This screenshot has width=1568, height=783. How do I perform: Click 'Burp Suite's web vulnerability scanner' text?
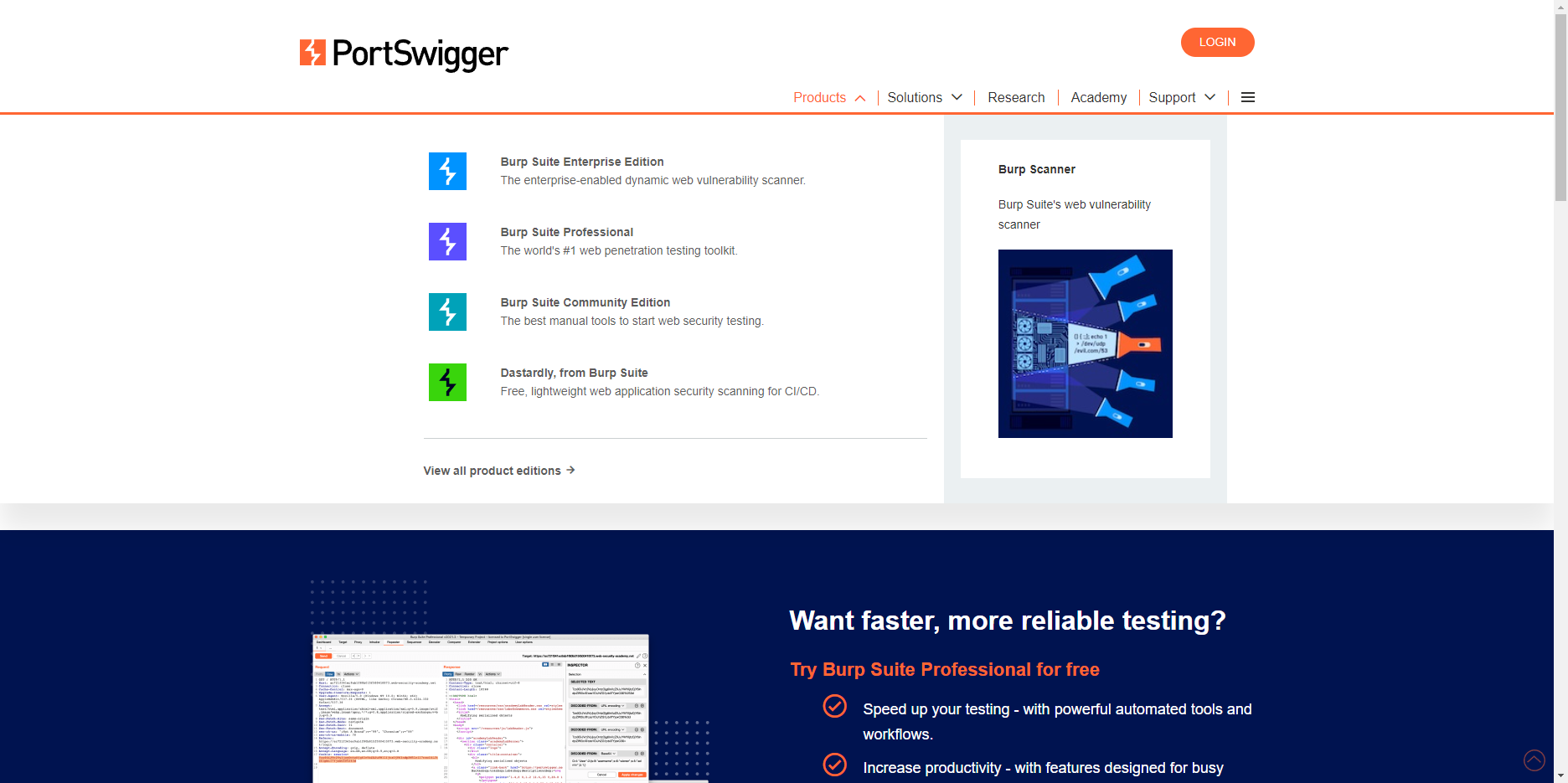pos(1075,214)
